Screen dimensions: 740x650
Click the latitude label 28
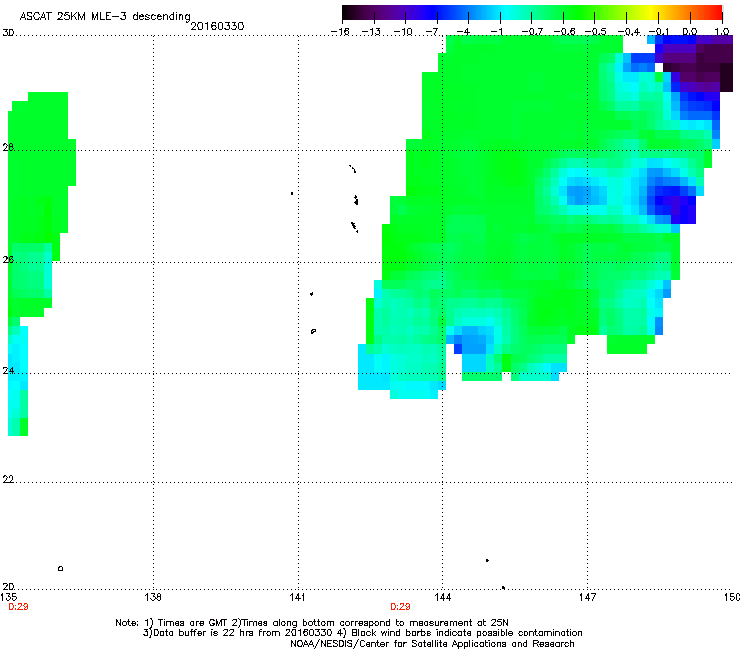[x=8, y=147]
